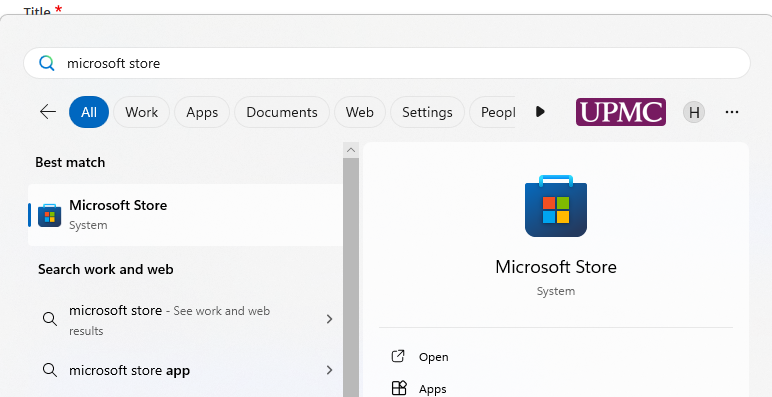
Task: Click the large Microsoft Store icon
Action: pyautogui.click(x=555, y=205)
